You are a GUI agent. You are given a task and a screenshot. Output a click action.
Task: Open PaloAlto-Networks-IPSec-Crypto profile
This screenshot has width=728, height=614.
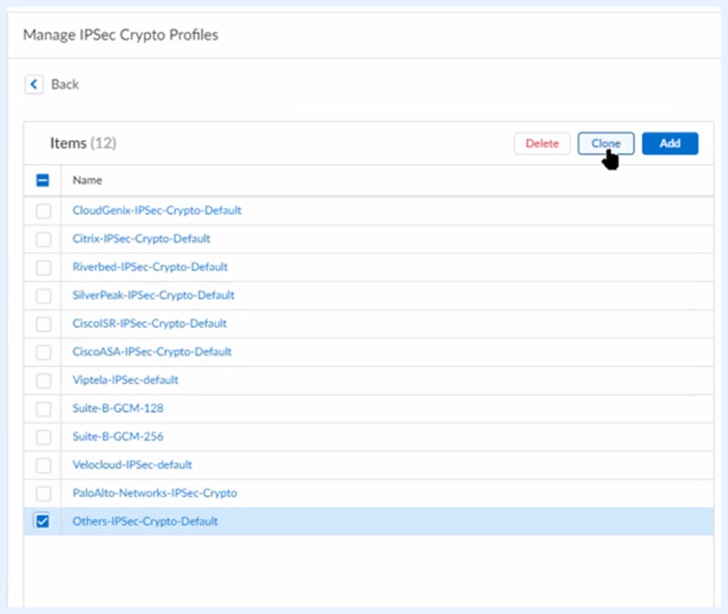pyautogui.click(x=154, y=493)
